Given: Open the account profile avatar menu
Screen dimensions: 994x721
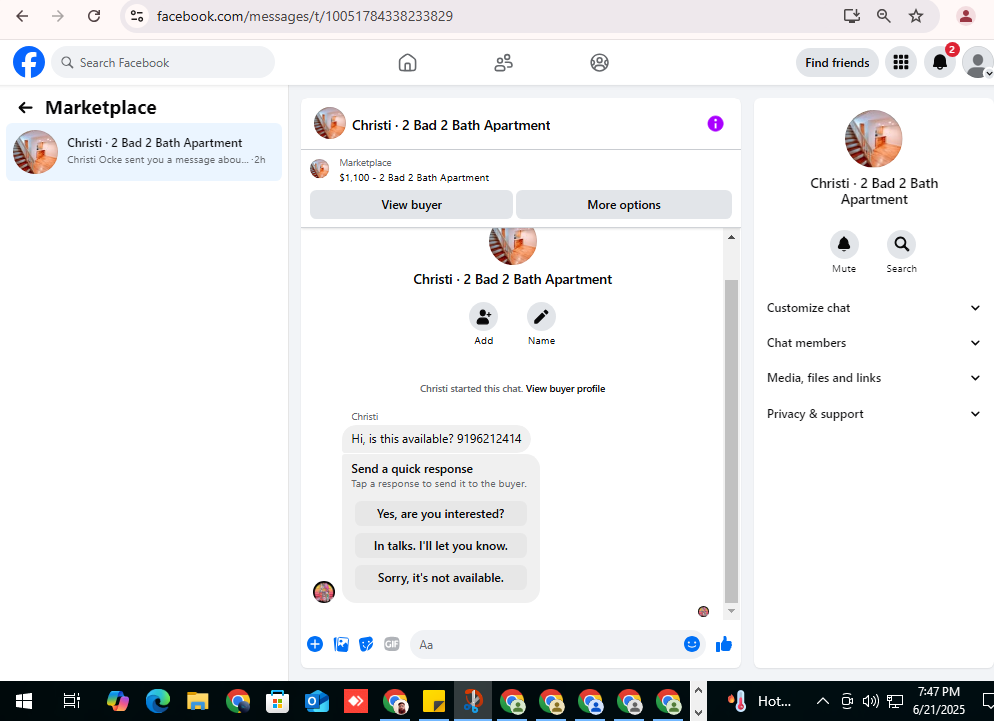Looking at the screenshot, I should (978, 63).
